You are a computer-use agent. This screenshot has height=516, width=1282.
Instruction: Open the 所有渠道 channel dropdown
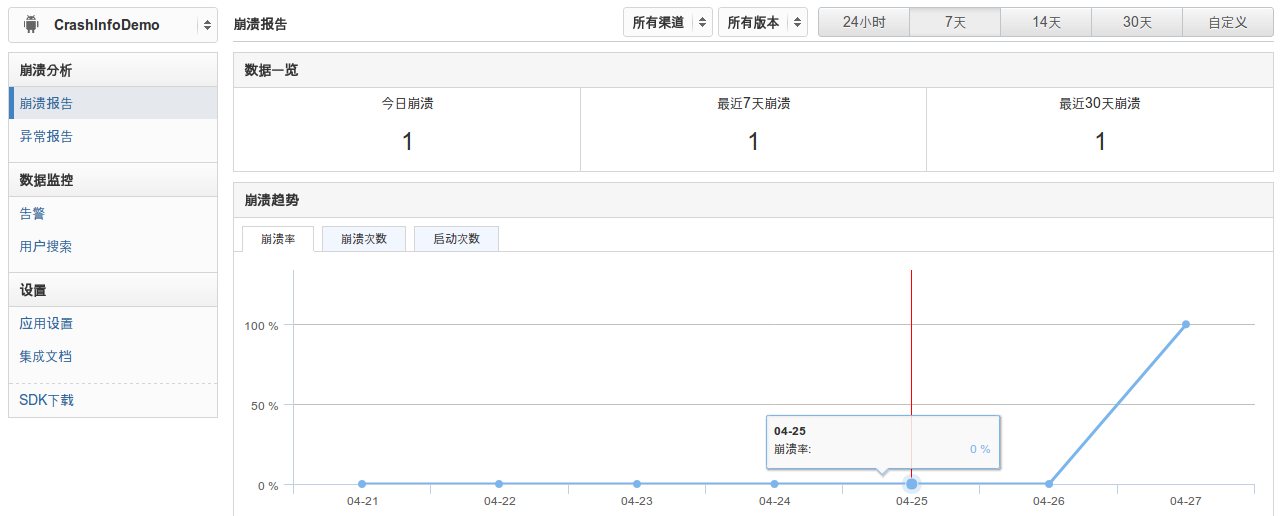[x=668, y=22]
